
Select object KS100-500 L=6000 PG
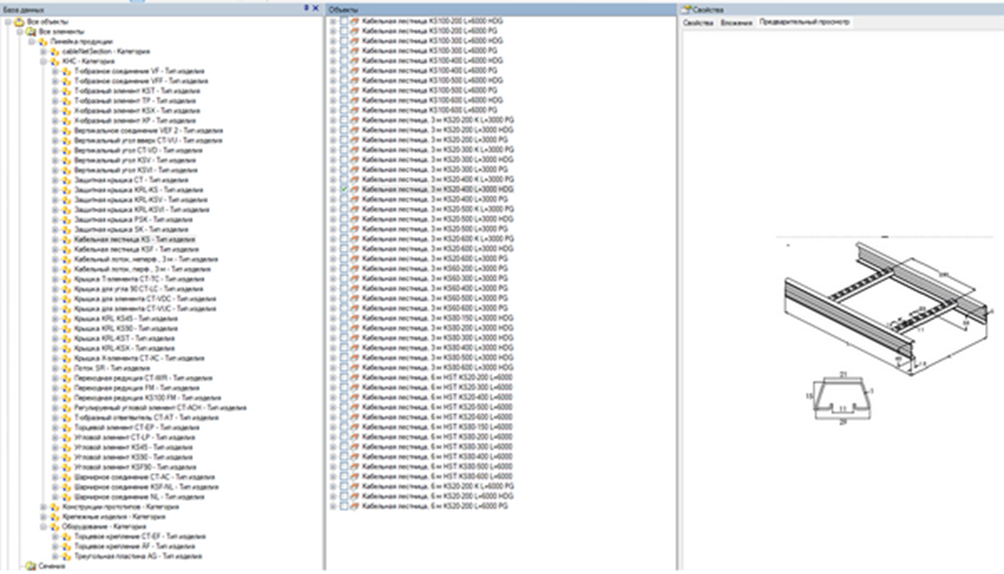point(429,90)
